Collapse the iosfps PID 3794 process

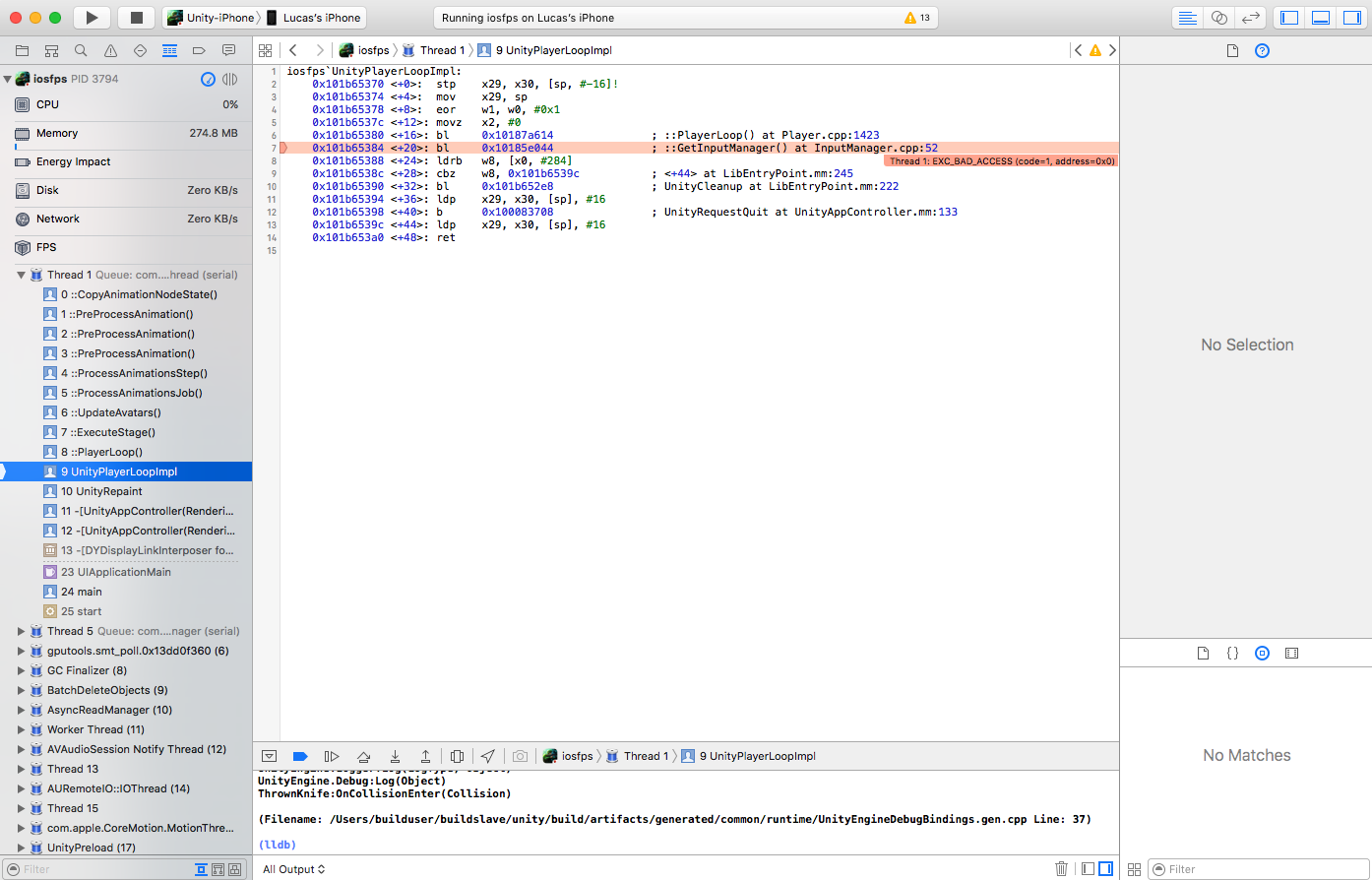[x=7, y=79]
